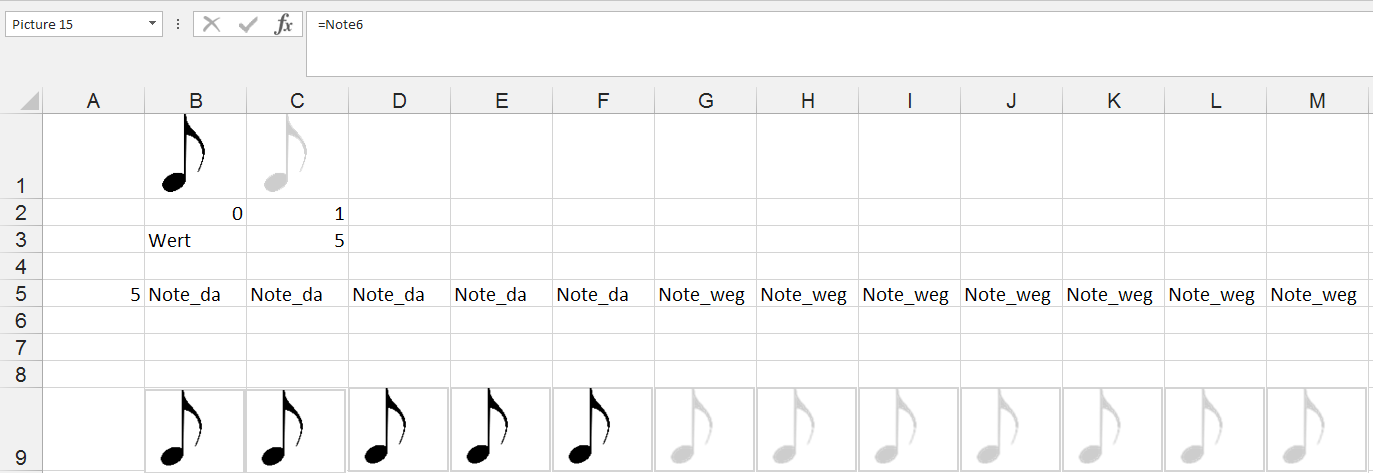This screenshot has height=473, width=1373.
Task: Click cell B3 containing Wert
Action: point(196,241)
